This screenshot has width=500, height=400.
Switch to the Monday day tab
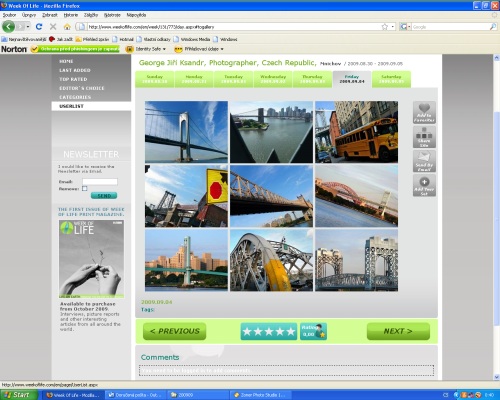pyautogui.click(x=194, y=79)
